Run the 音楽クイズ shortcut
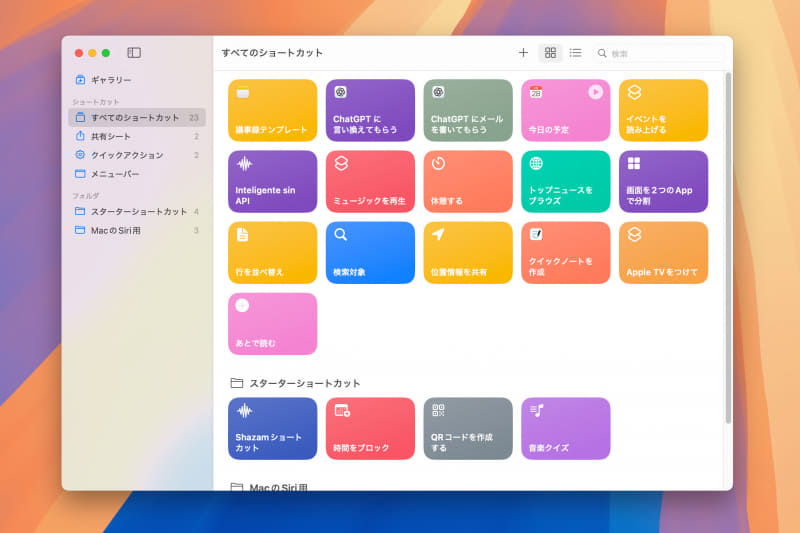Image resolution: width=800 pixels, height=533 pixels. pos(566,428)
